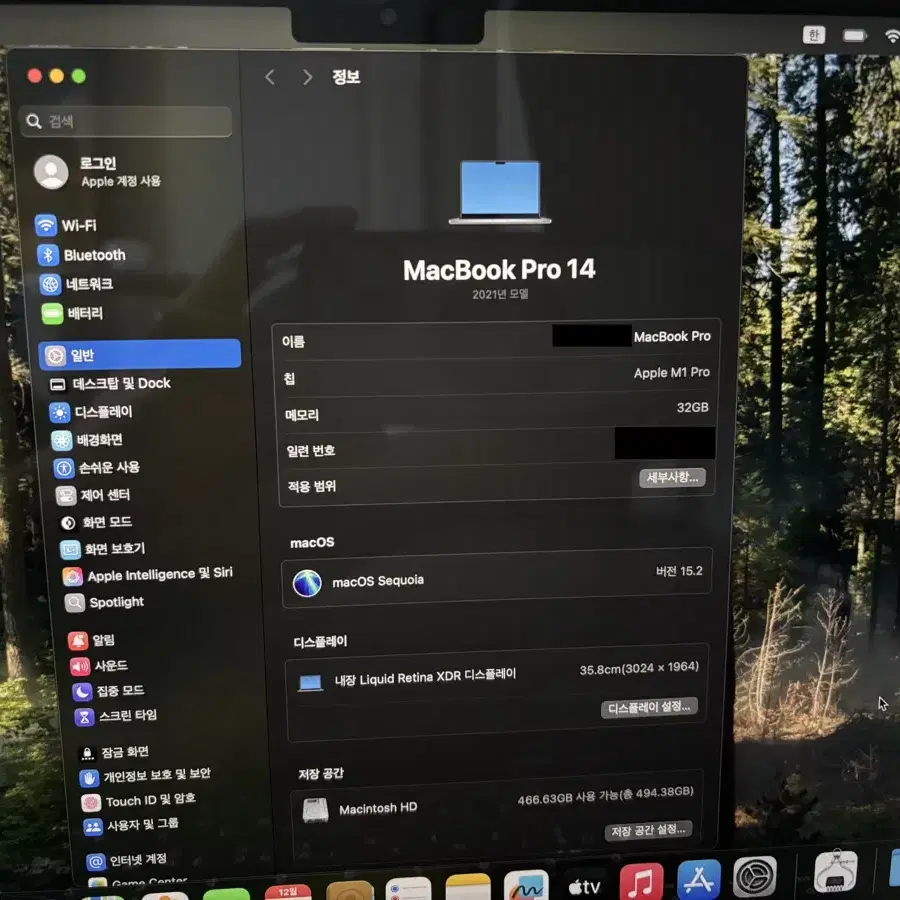Open 제어 센터 settings
The height and width of the screenshot is (900, 900).
click(x=93, y=495)
